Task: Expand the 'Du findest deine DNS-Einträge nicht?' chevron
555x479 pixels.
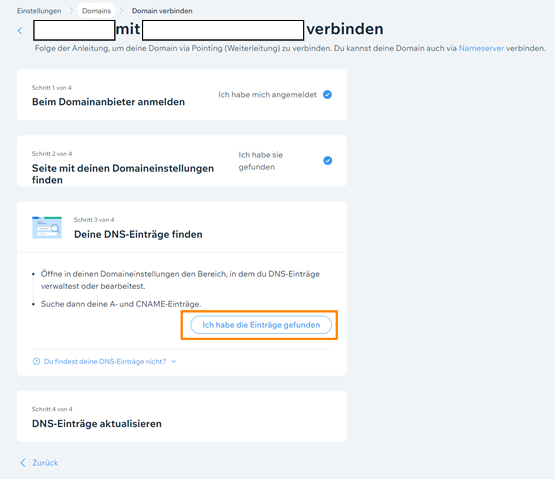Action: pos(173,361)
